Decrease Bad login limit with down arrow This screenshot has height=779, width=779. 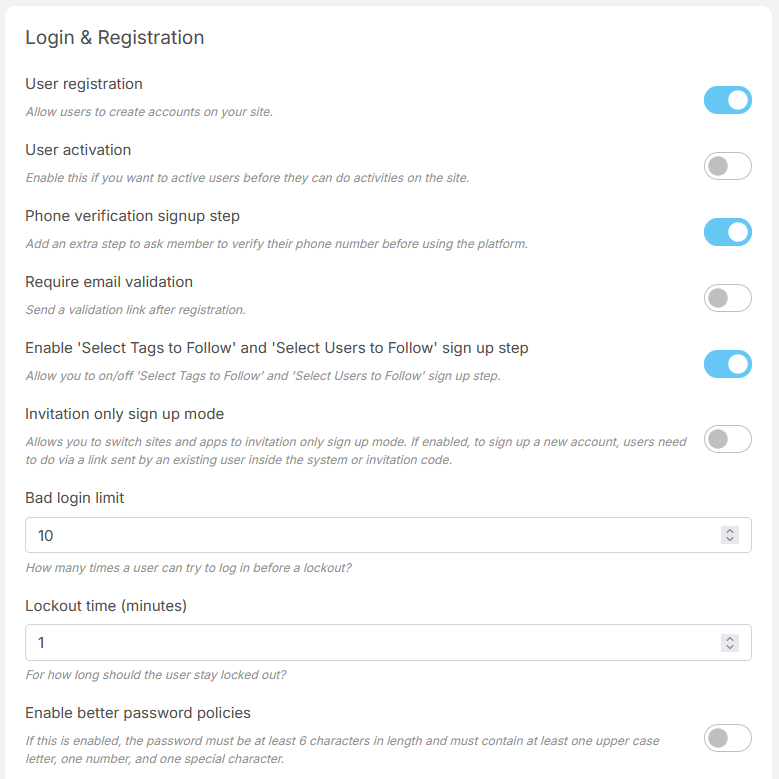(x=730, y=540)
